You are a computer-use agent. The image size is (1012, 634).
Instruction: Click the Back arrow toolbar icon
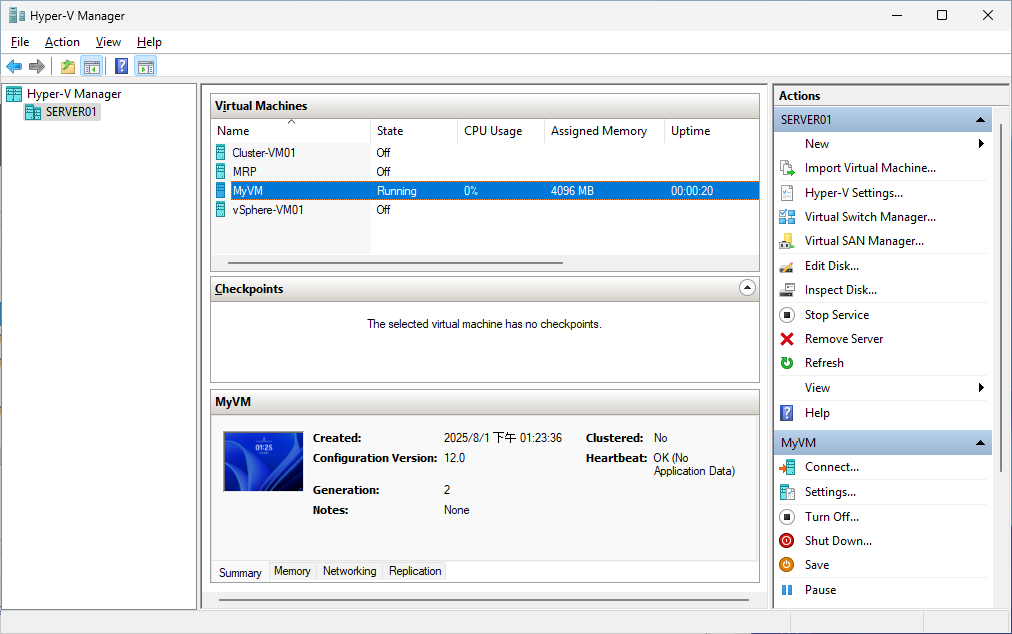(13, 67)
